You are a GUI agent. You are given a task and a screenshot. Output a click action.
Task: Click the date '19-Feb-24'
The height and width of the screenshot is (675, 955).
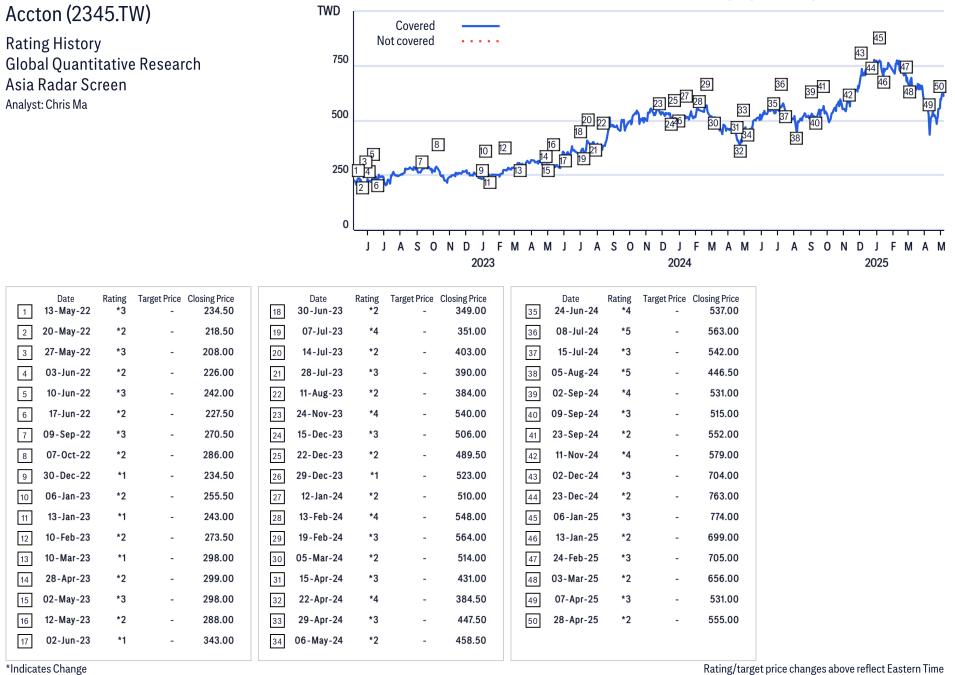click(x=320, y=537)
